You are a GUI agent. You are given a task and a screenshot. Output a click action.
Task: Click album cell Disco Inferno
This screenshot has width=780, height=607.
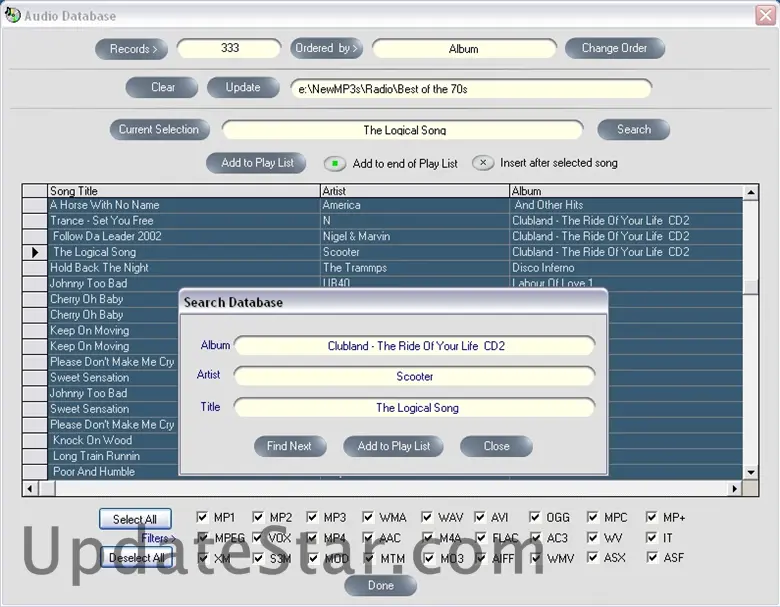(x=626, y=268)
